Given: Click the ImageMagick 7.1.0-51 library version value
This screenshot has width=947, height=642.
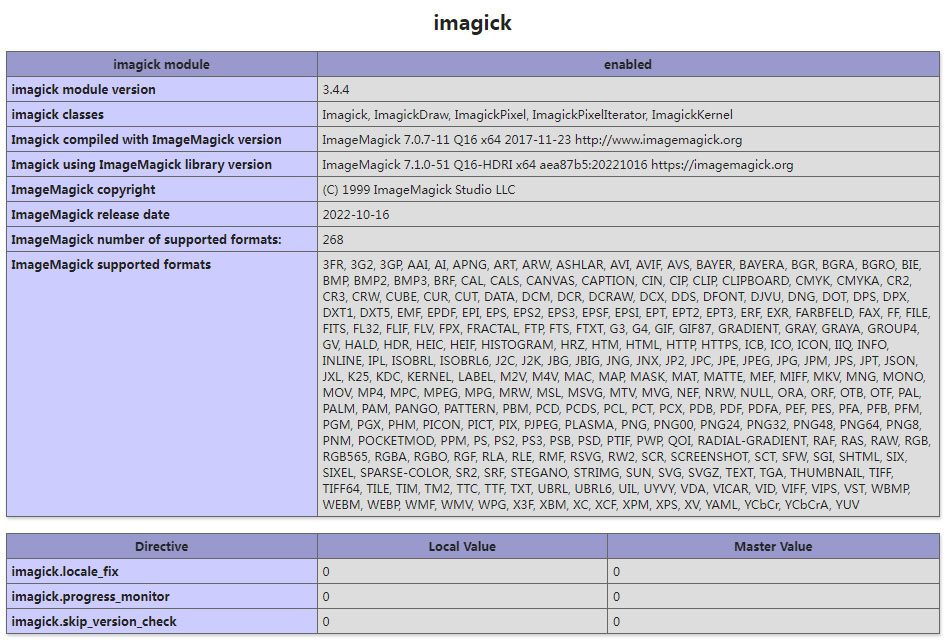Looking at the screenshot, I should [x=557, y=165].
